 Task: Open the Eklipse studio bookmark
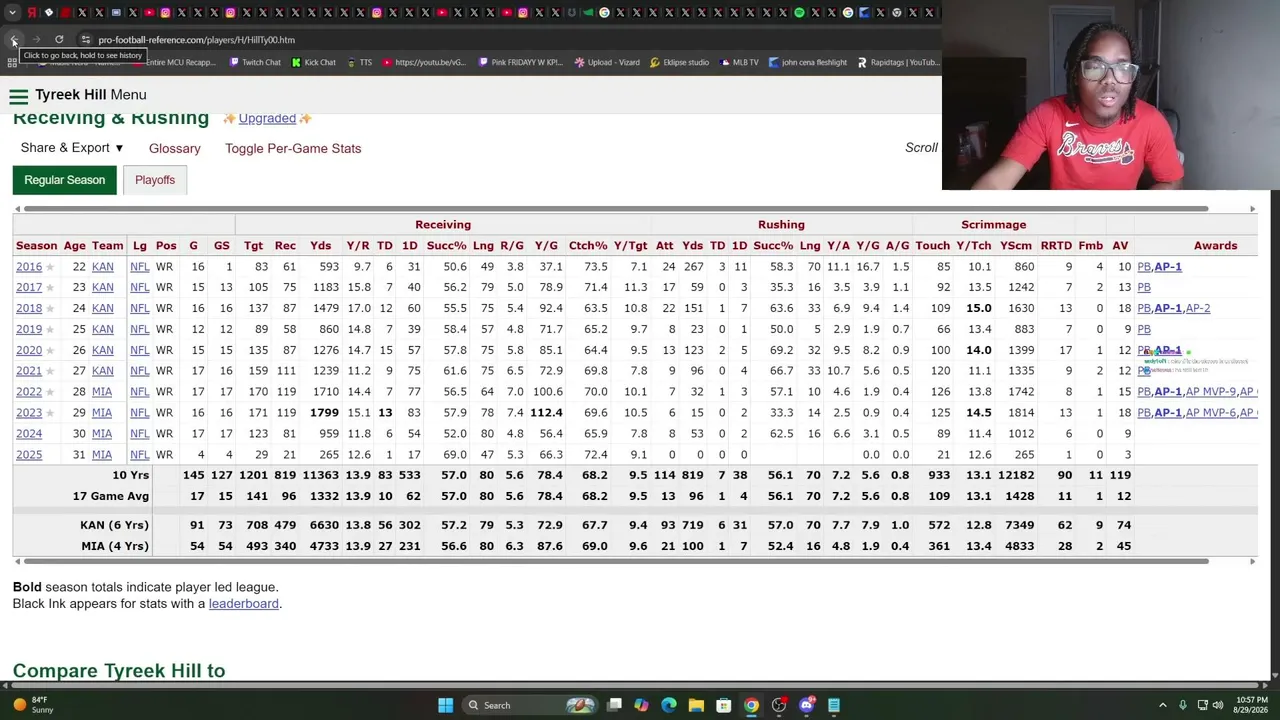coord(679,62)
